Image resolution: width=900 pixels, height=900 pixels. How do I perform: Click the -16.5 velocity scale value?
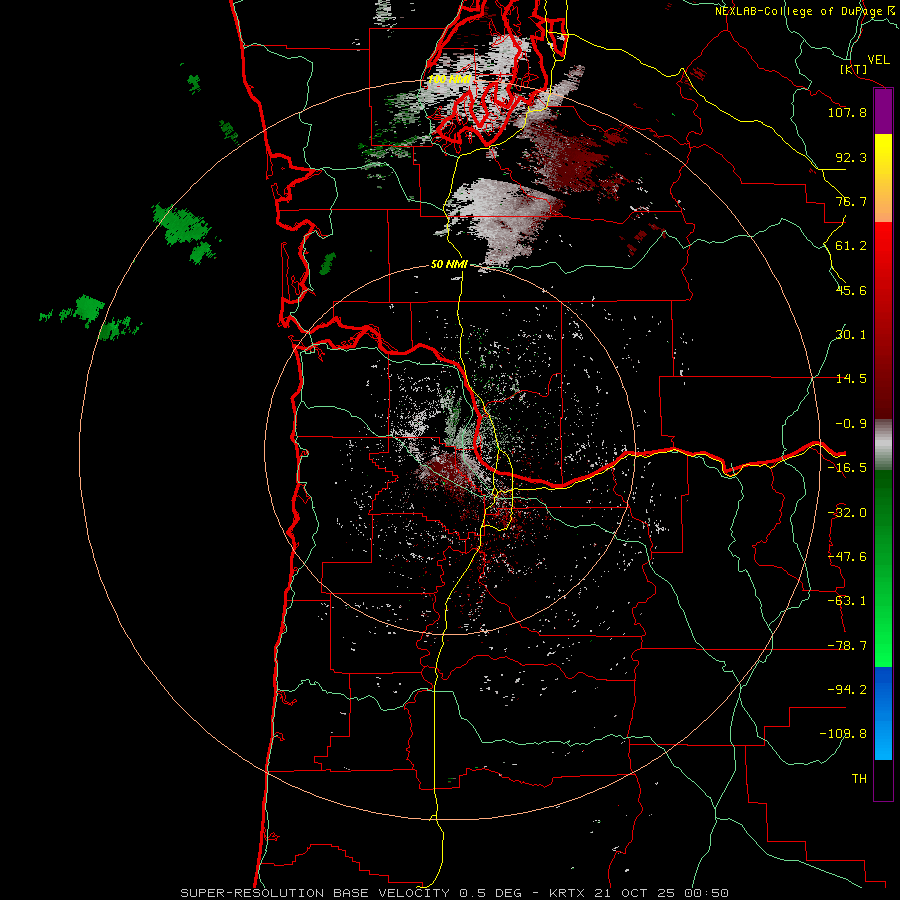[x=847, y=468]
